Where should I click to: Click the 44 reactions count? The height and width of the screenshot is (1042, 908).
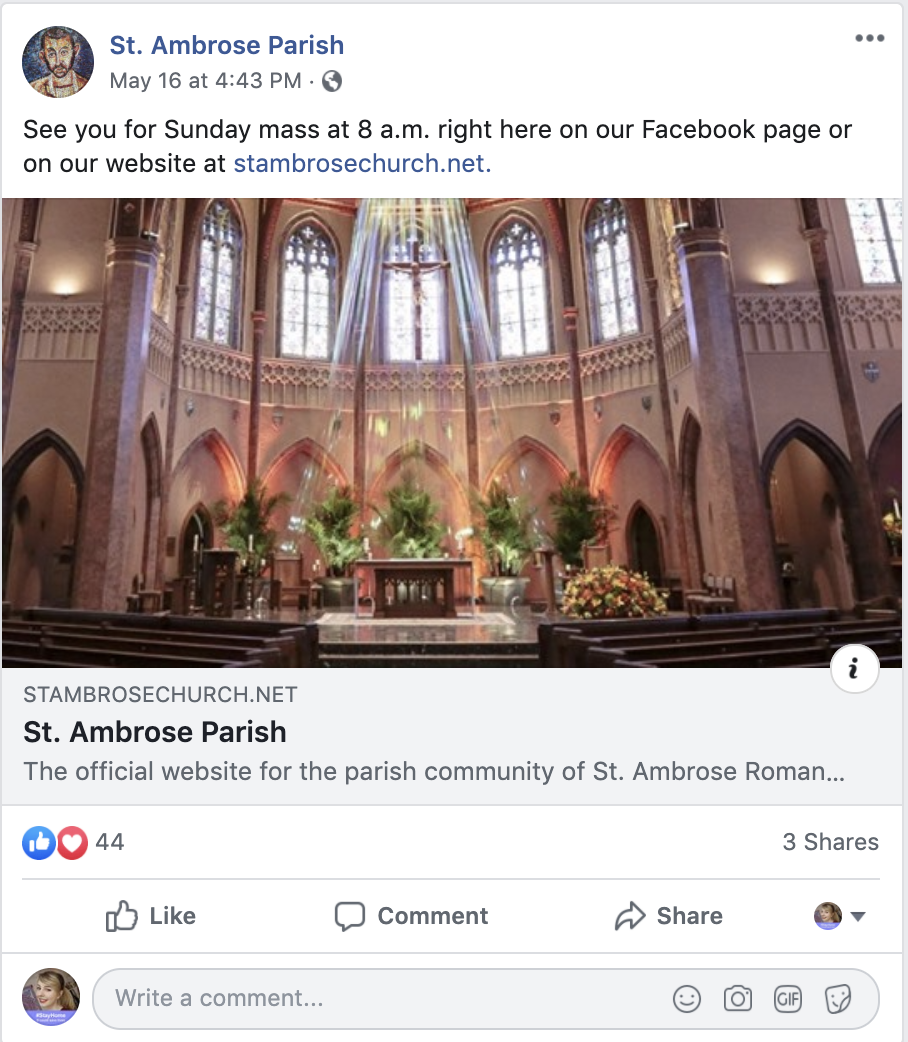[x=109, y=842]
